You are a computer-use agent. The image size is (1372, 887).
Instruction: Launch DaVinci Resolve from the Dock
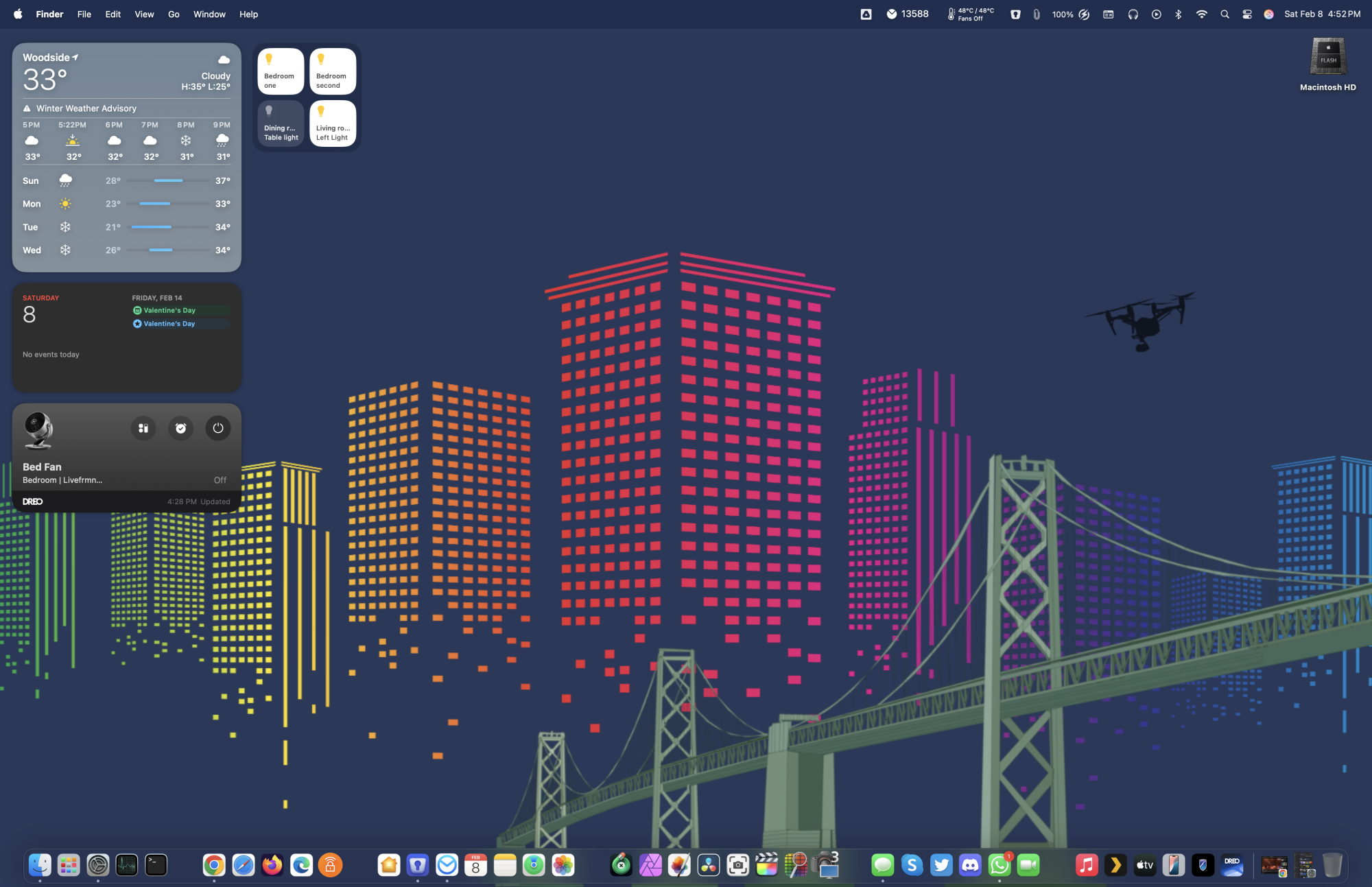pos(708,865)
